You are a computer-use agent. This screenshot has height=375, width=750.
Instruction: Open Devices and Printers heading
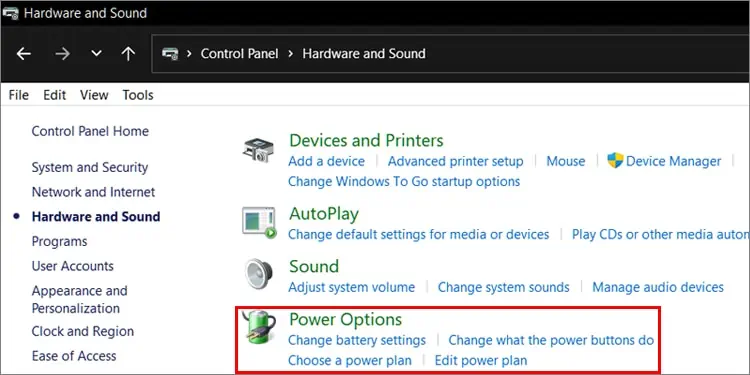pos(366,141)
